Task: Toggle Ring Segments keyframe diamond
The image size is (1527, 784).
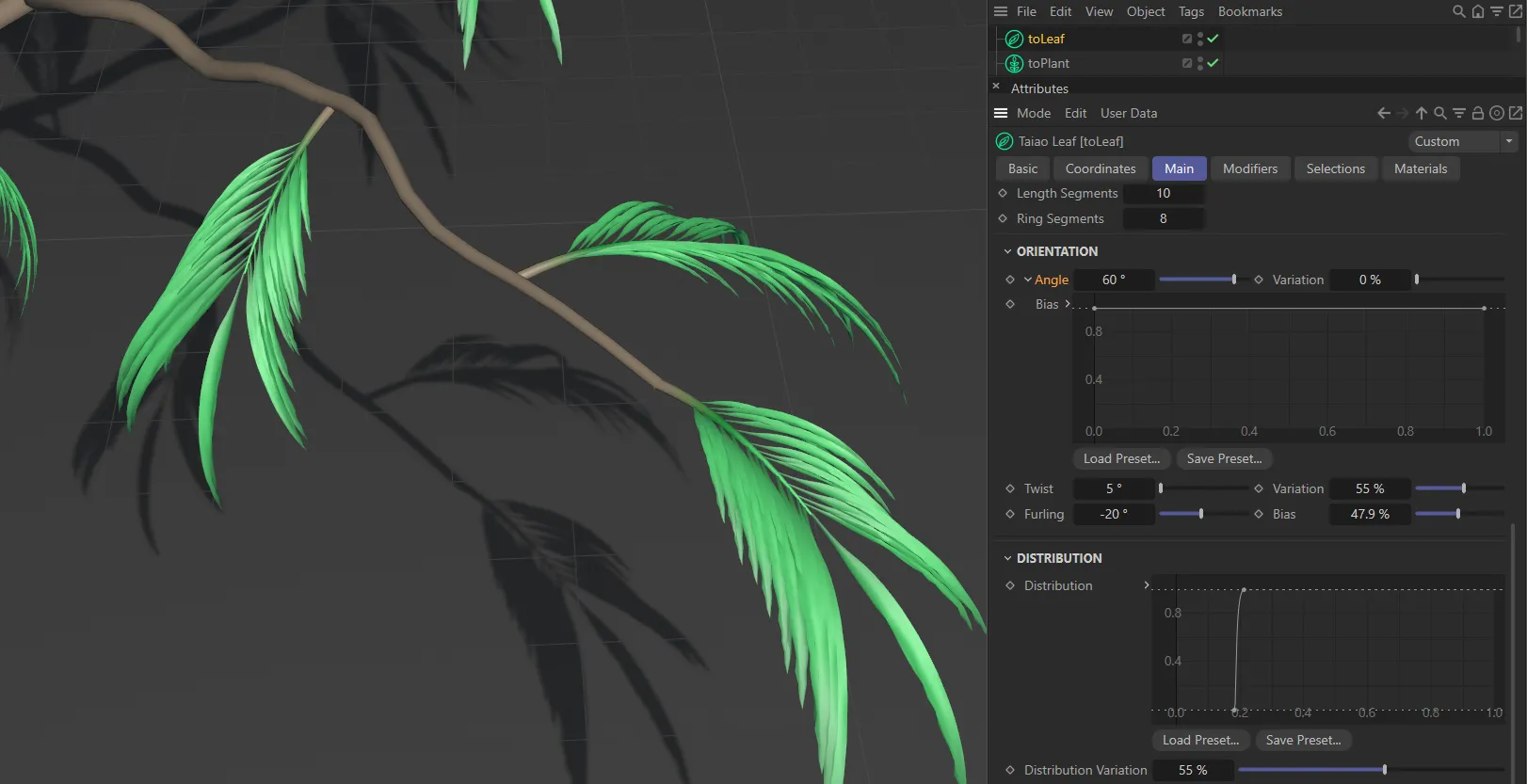Action: click(x=1003, y=218)
